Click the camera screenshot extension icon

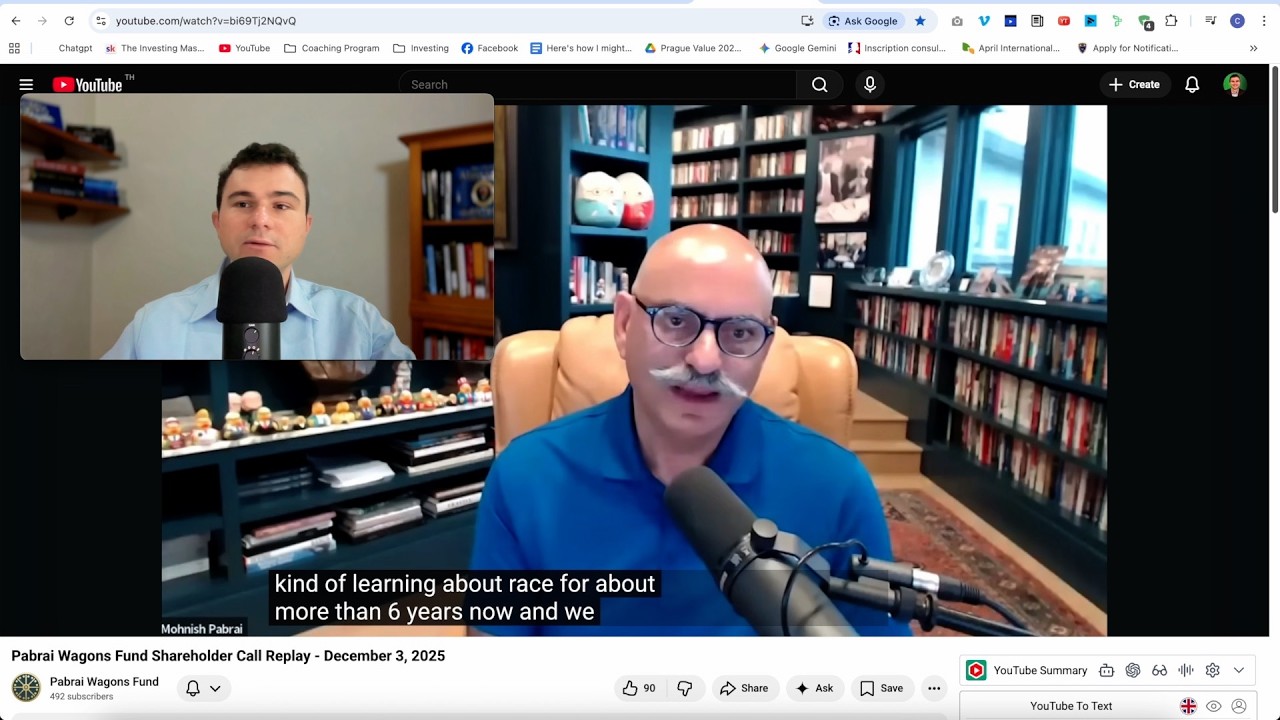[x=957, y=21]
